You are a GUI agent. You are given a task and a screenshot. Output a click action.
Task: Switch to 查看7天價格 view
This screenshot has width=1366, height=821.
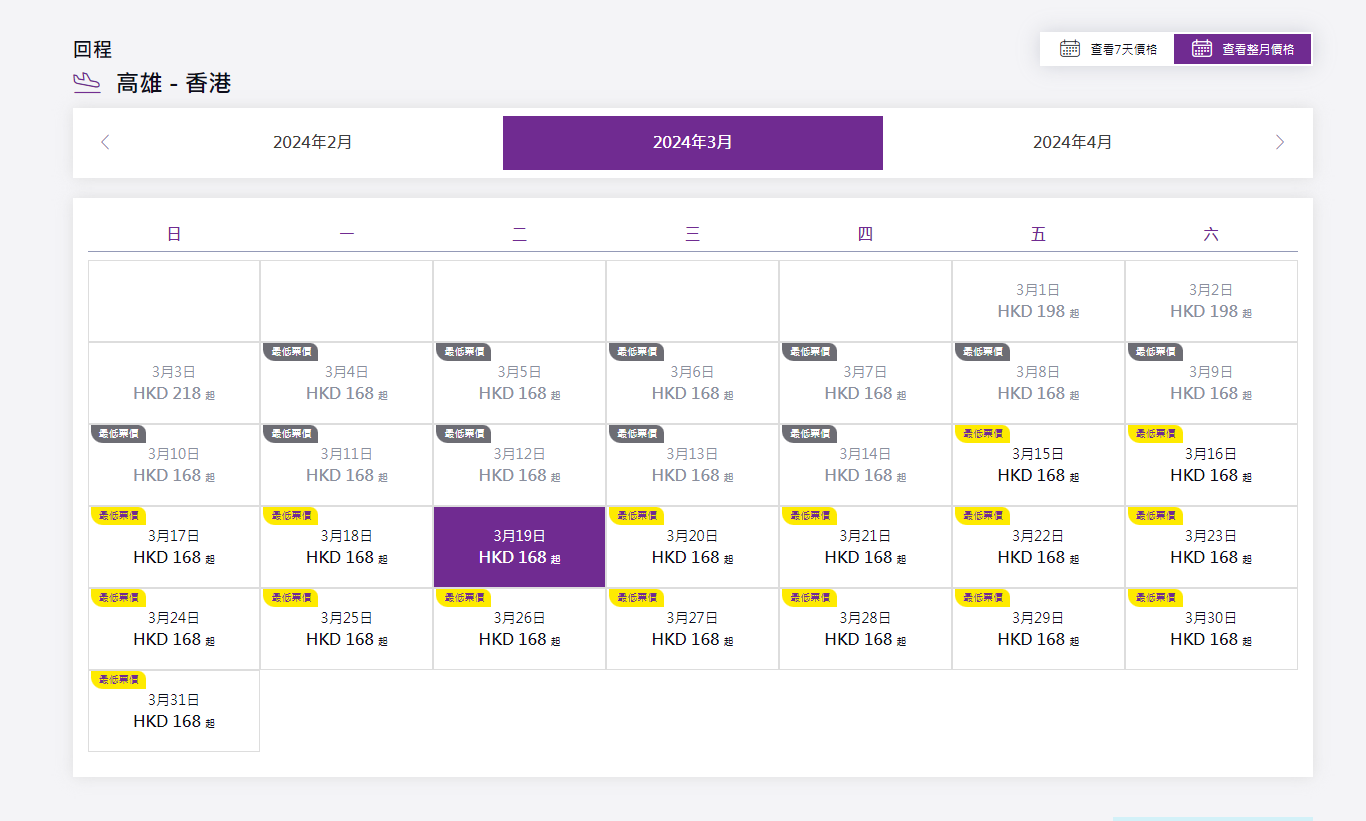pos(1108,49)
